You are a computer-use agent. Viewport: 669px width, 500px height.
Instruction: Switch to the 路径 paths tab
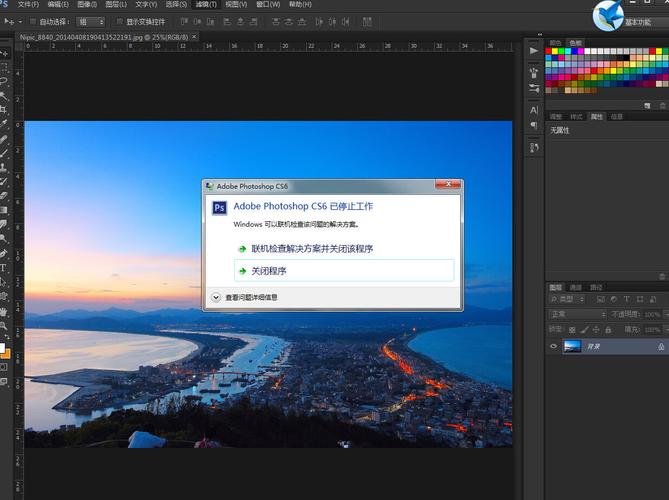tap(596, 287)
